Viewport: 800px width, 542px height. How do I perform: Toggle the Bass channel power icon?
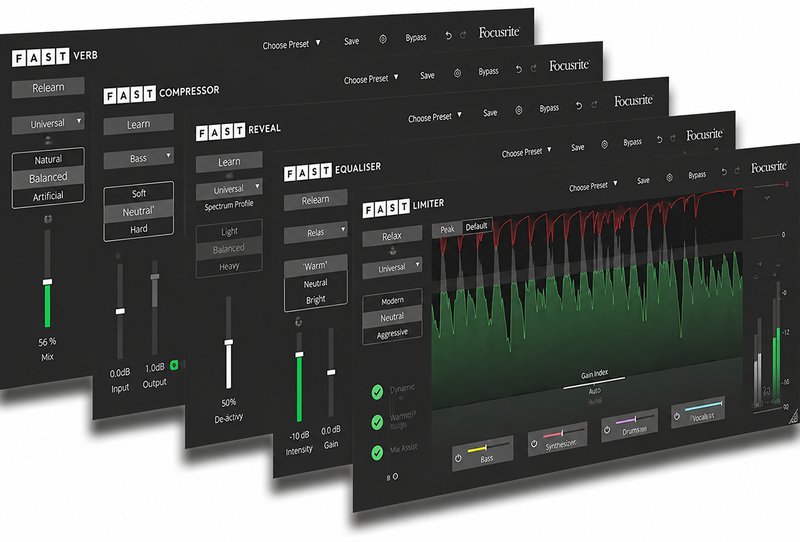pyautogui.click(x=458, y=458)
